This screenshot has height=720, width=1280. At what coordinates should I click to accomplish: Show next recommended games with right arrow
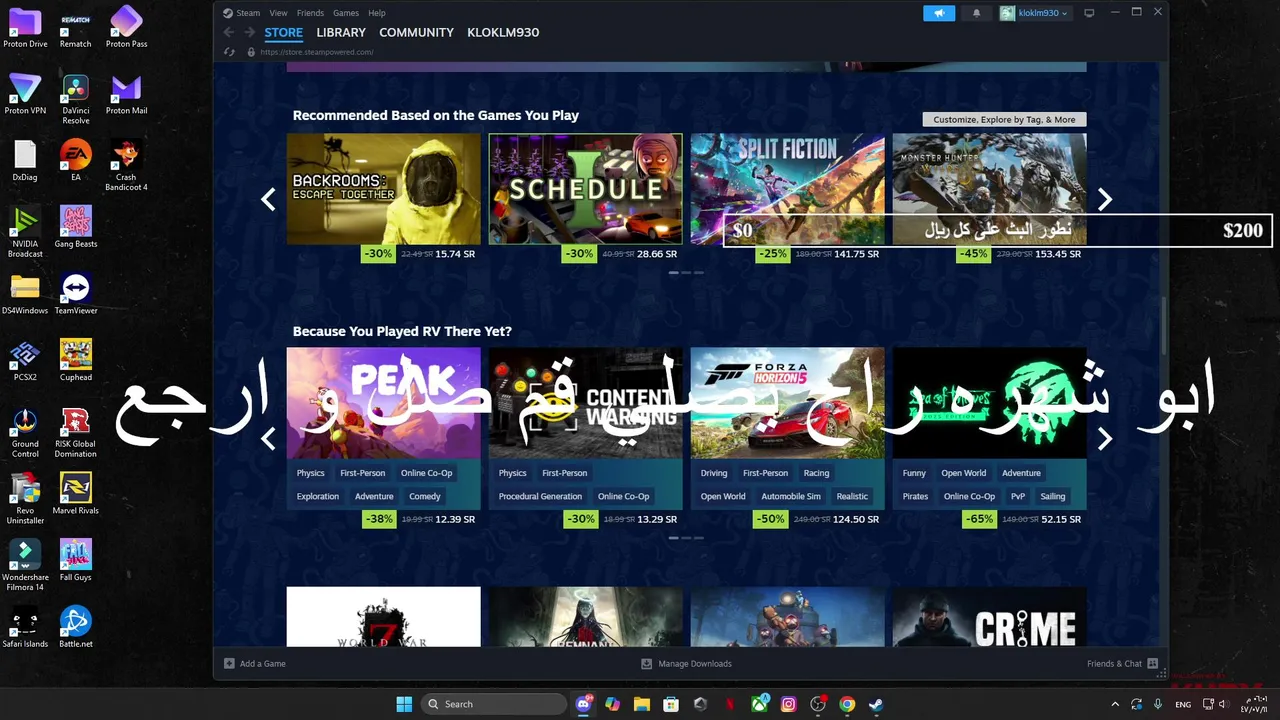[x=1105, y=199]
